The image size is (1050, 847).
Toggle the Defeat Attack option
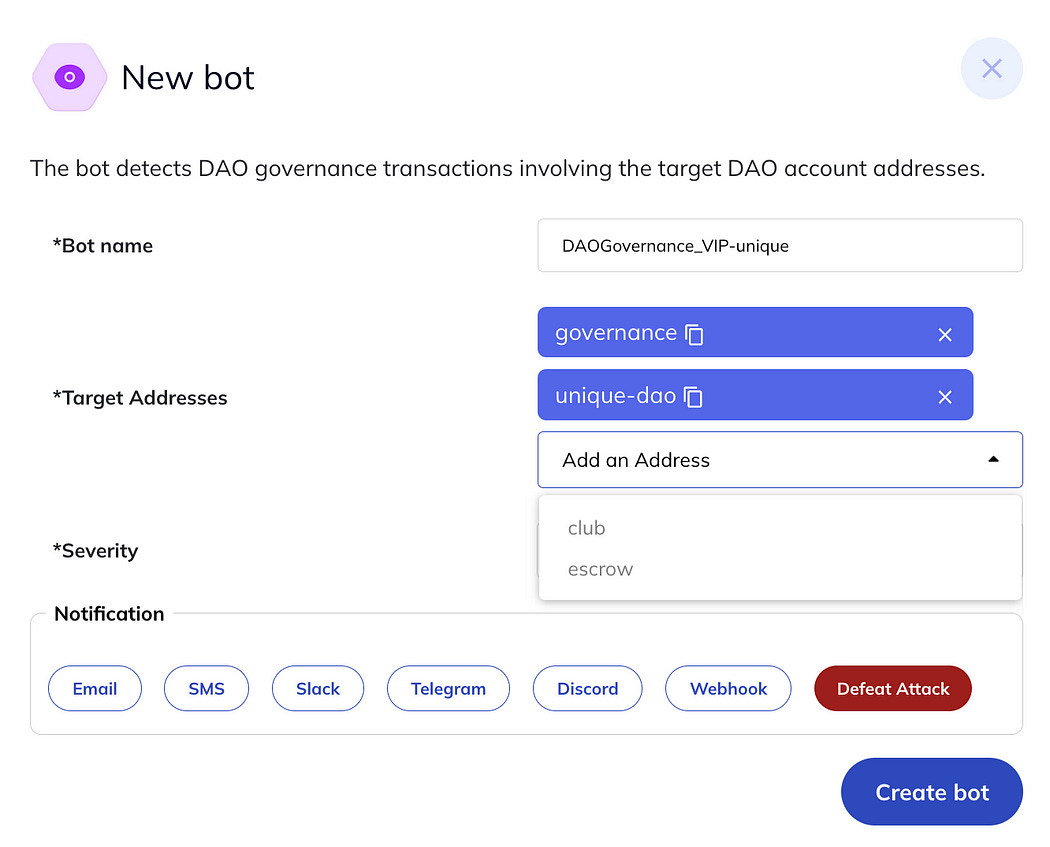[x=893, y=688]
